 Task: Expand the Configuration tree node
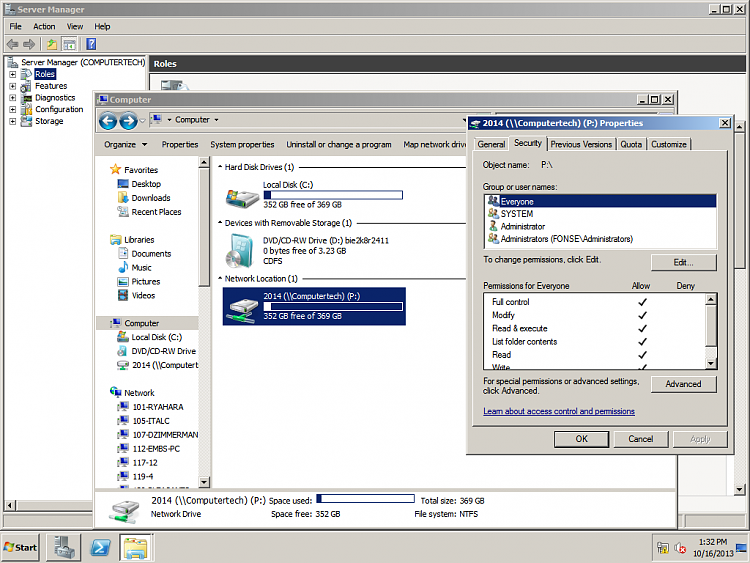[13, 110]
